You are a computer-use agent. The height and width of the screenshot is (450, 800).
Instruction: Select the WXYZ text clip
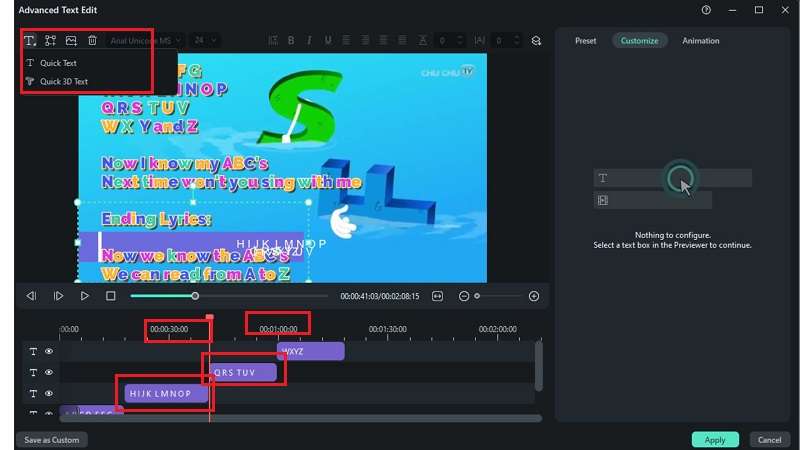tap(311, 352)
